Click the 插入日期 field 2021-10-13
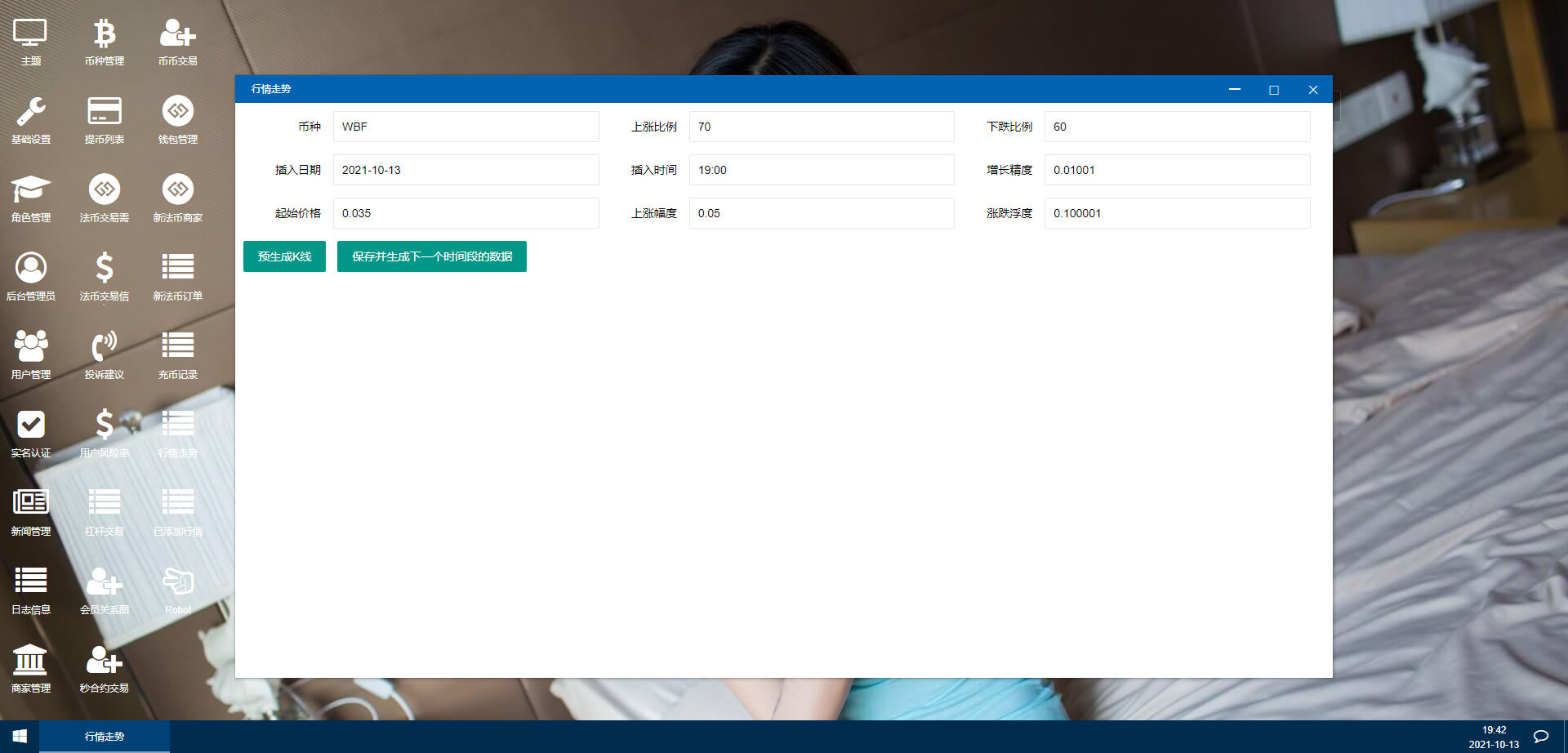 (x=466, y=170)
